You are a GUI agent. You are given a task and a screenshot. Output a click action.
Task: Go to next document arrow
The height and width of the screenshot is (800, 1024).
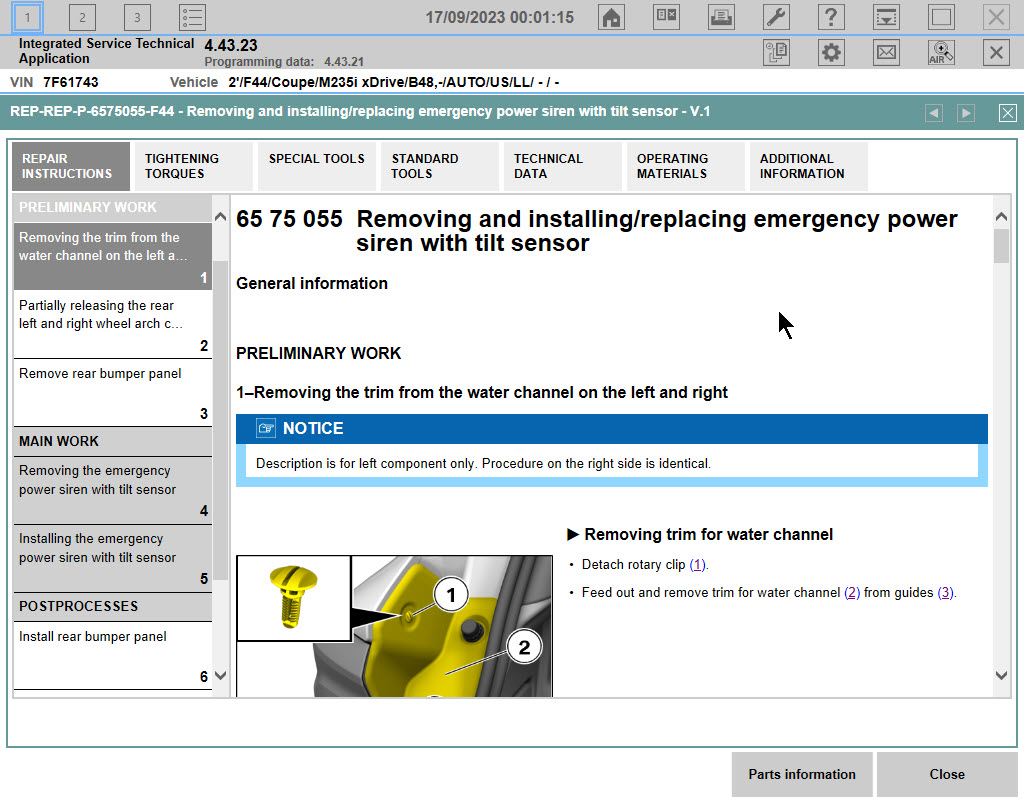tap(966, 113)
